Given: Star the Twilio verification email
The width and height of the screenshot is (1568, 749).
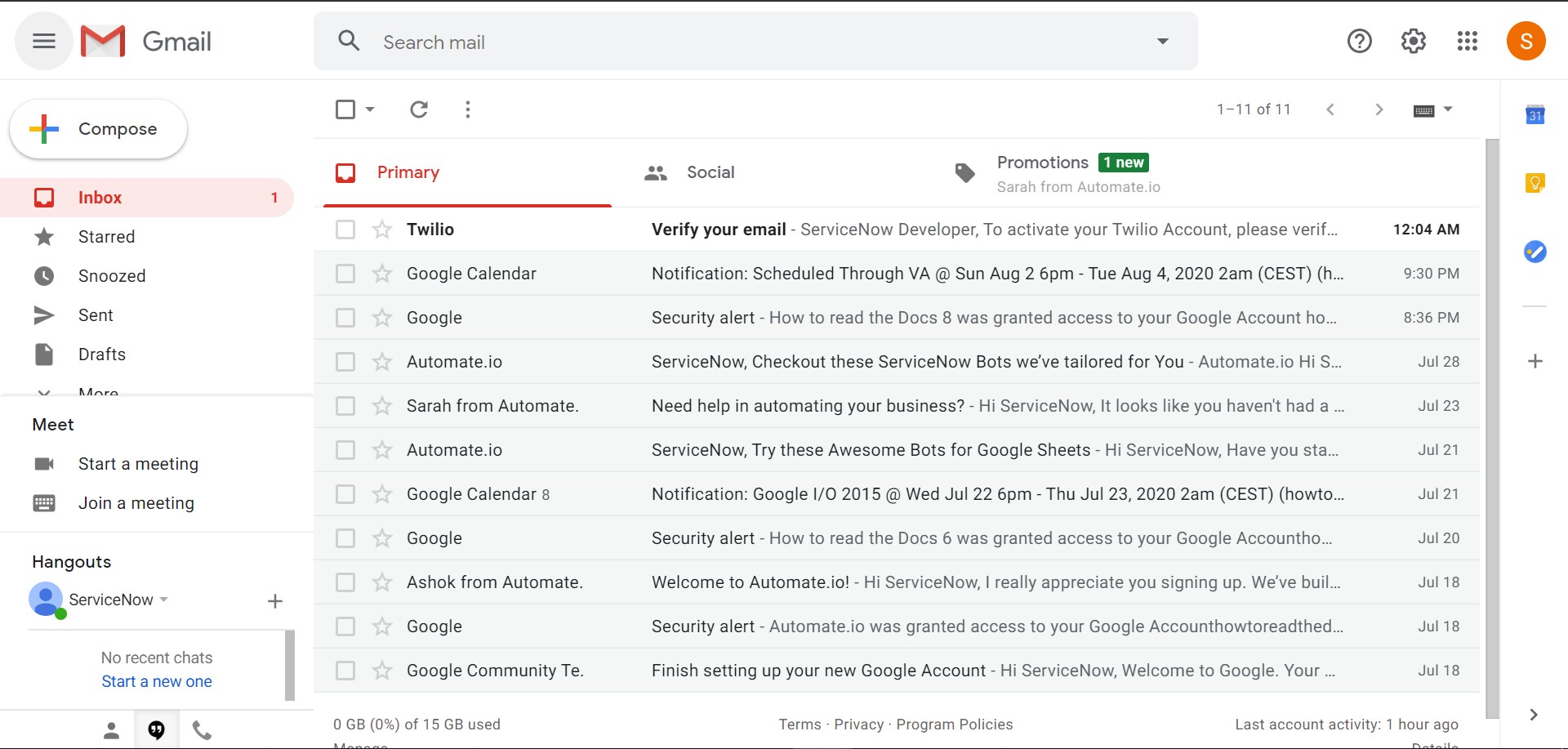Looking at the screenshot, I should 382,230.
